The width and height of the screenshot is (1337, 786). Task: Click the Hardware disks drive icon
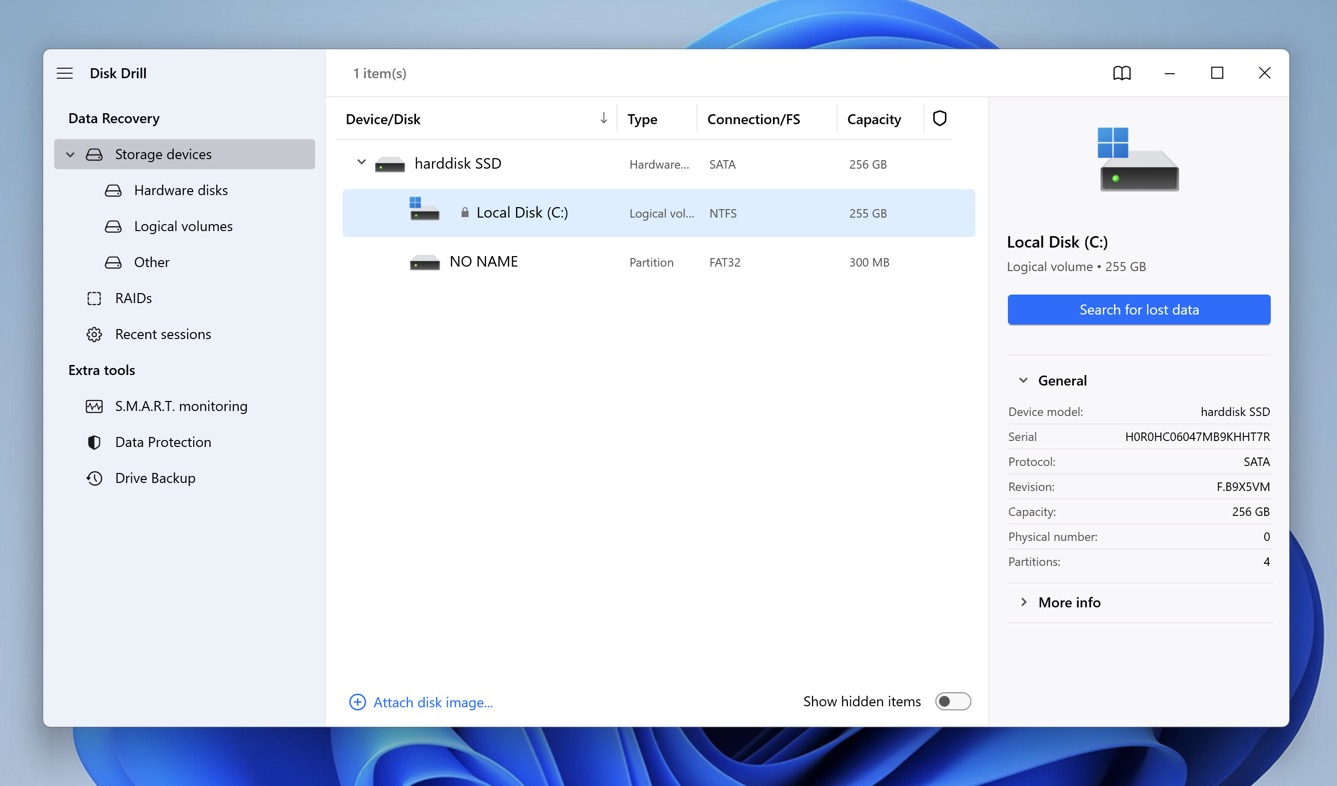point(113,190)
